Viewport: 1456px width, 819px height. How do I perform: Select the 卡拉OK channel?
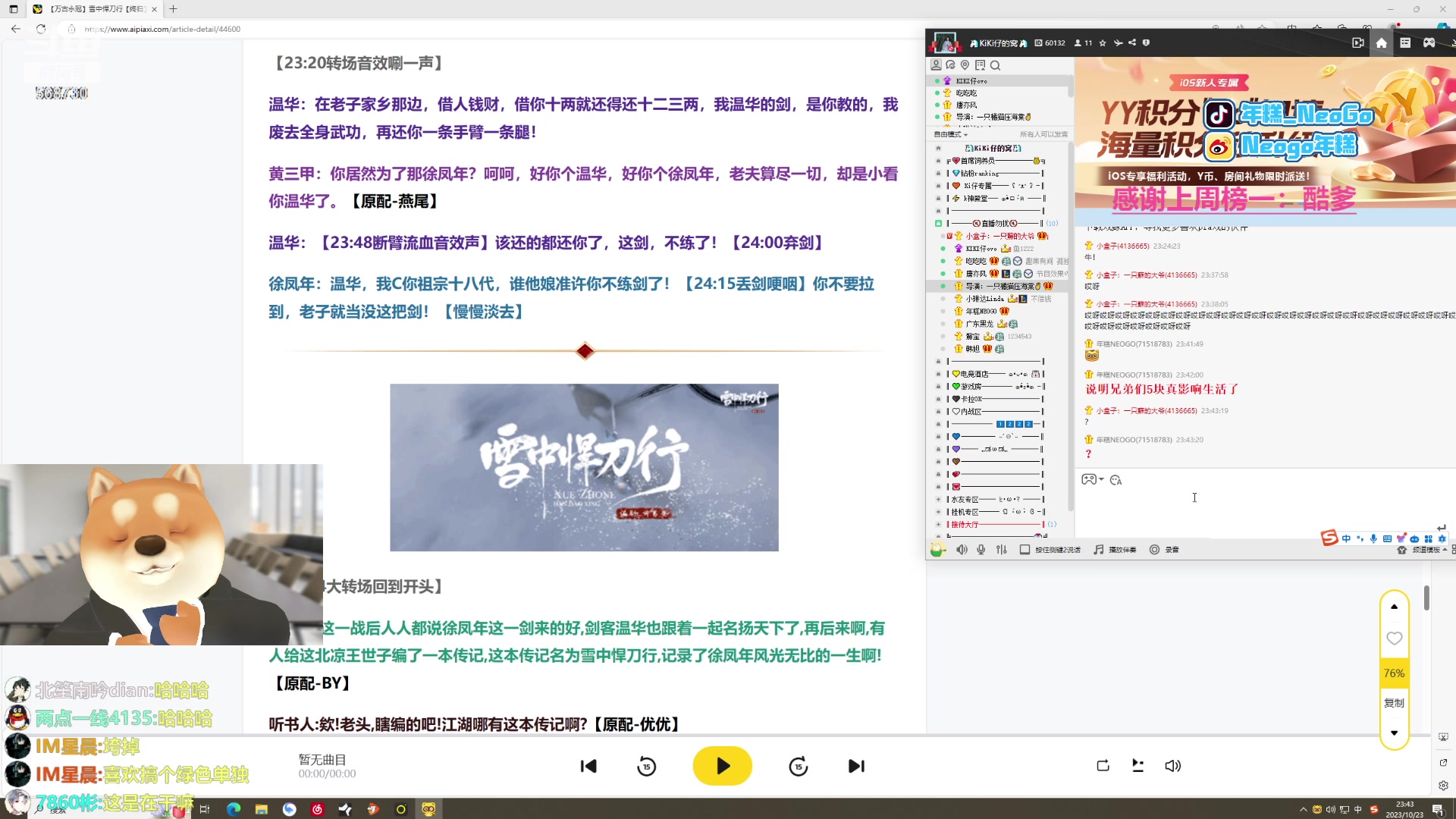point(995,399)
